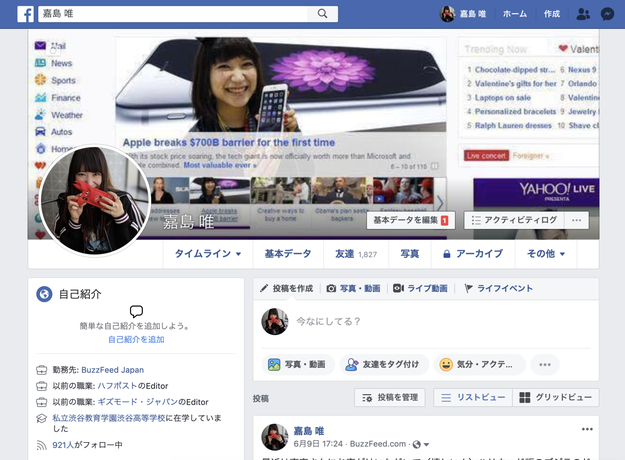
Task: Click the ellipsis button beside アクティビティログ
Action: (x=576, y=220)
